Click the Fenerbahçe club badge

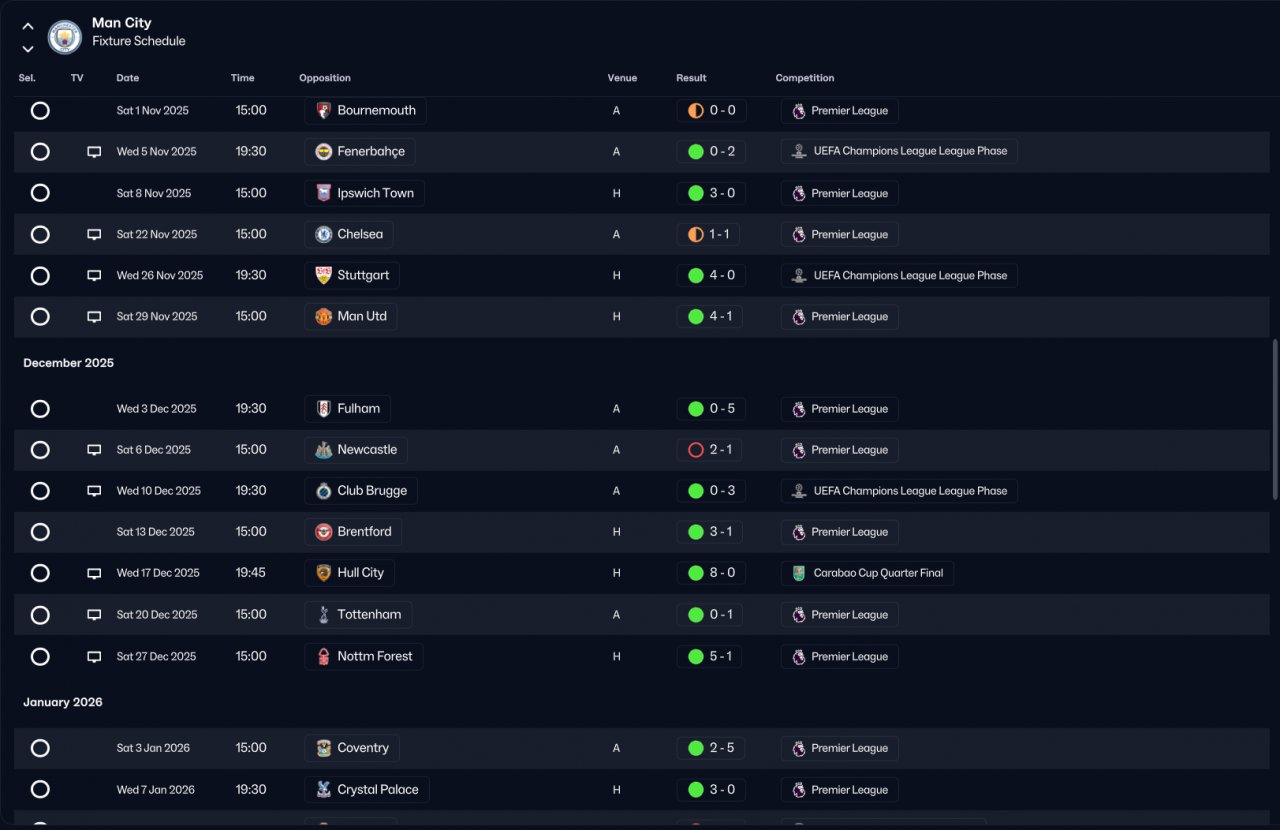point(323,152)
